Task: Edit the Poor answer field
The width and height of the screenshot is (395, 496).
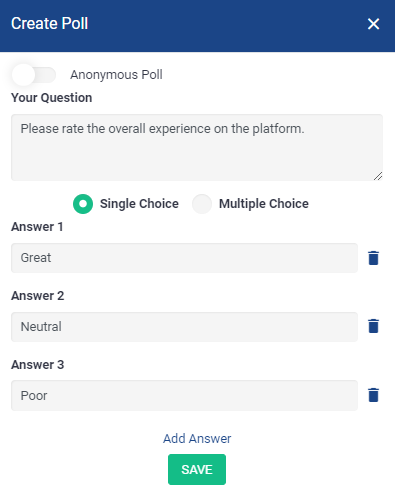Action: click(x=184, y=395)
